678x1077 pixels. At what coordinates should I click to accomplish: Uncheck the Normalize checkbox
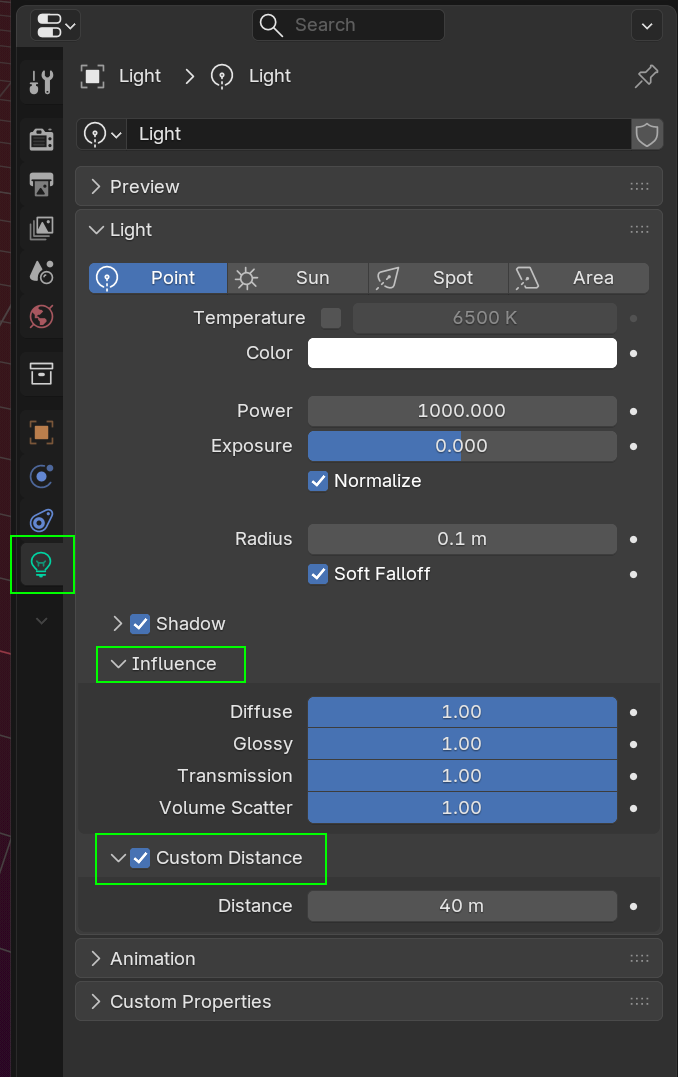[x=318, y=481]
